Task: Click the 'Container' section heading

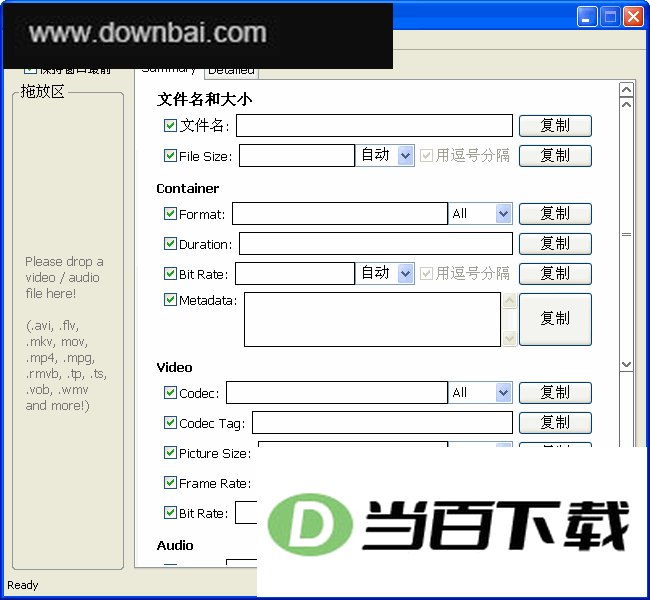Action: 188,189
